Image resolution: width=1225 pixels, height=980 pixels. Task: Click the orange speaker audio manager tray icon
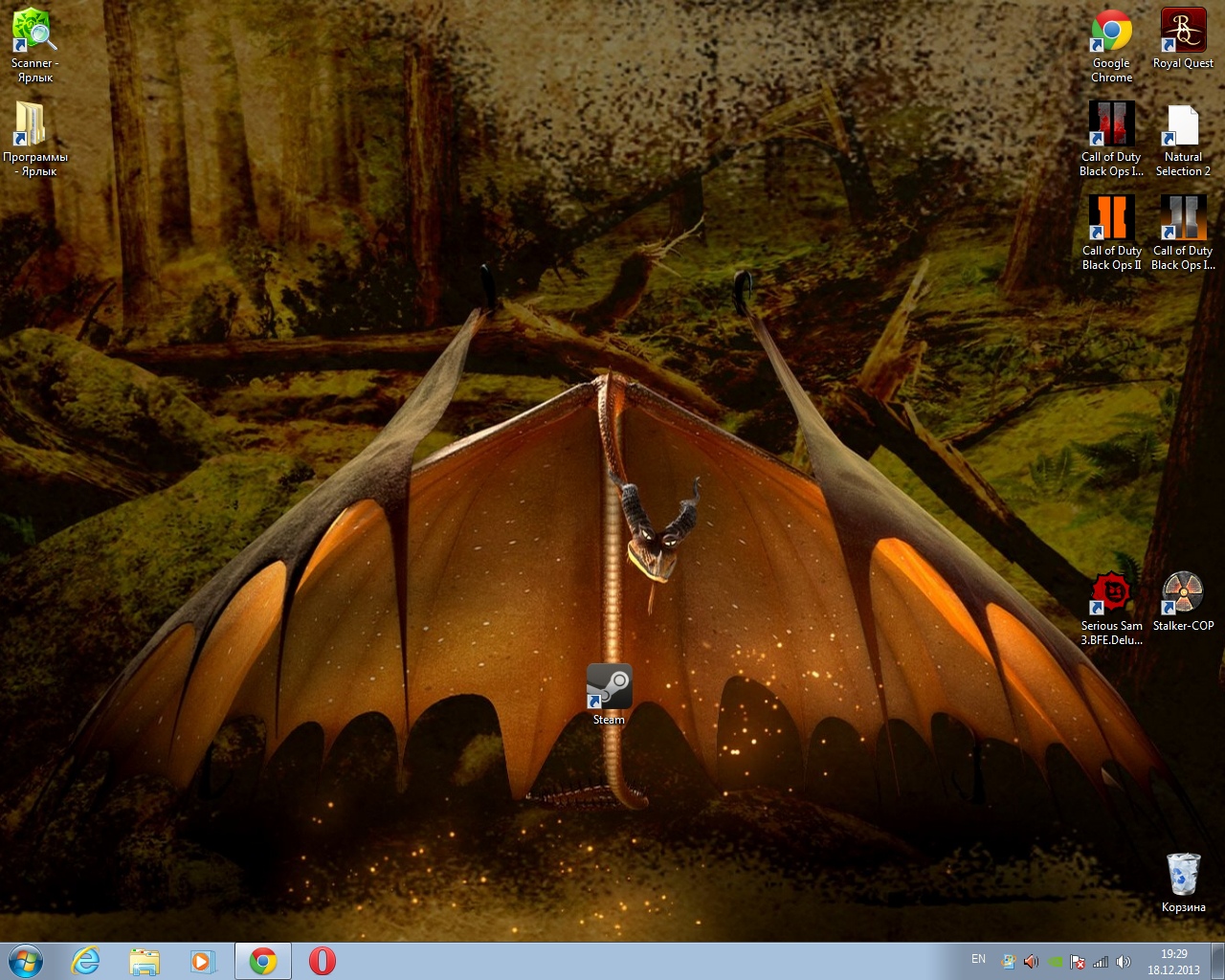pos(1031,962)
